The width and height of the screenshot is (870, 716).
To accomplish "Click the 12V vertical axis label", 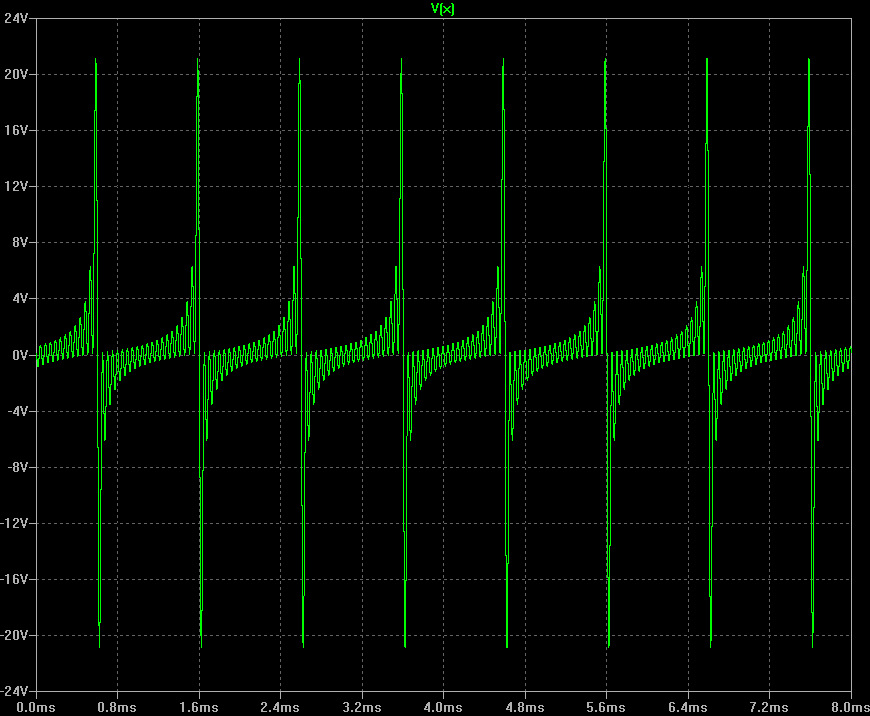I will point(16,186).
